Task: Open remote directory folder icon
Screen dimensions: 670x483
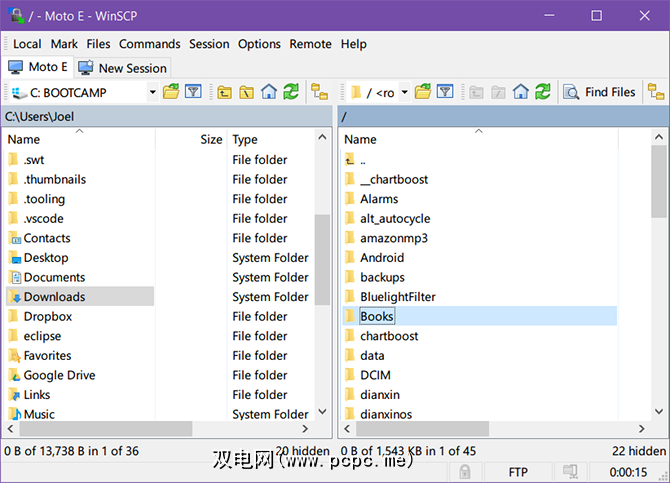Action: [423, 91]
